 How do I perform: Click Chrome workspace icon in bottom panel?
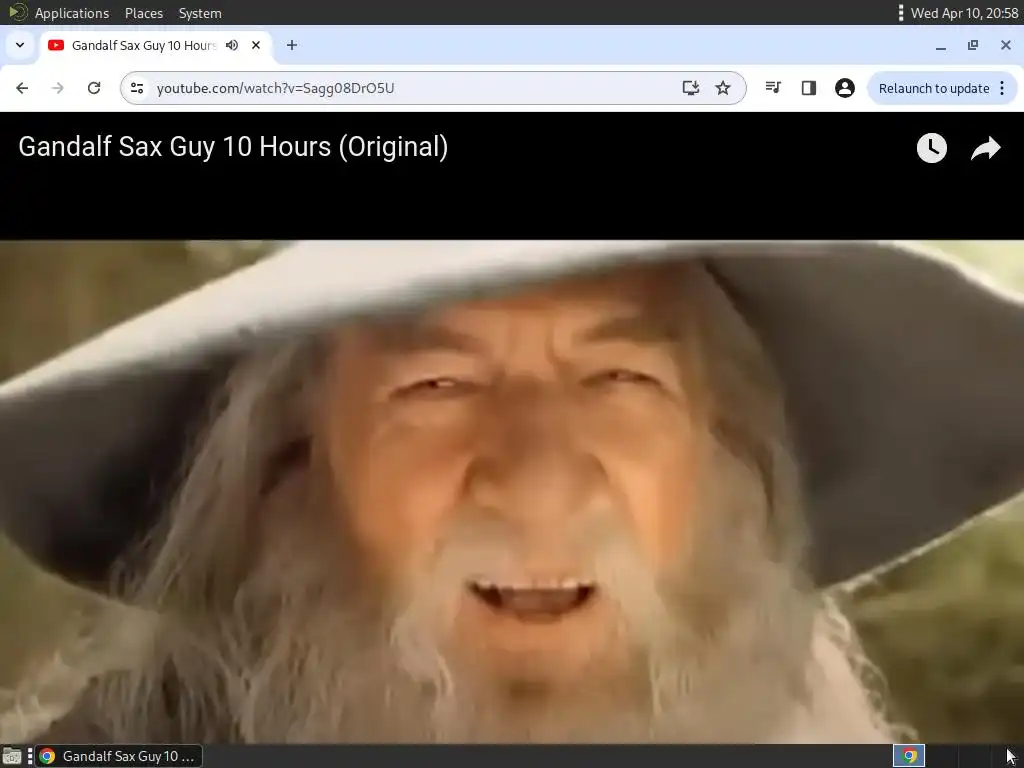pyautogui.click(x=909, y=756)
